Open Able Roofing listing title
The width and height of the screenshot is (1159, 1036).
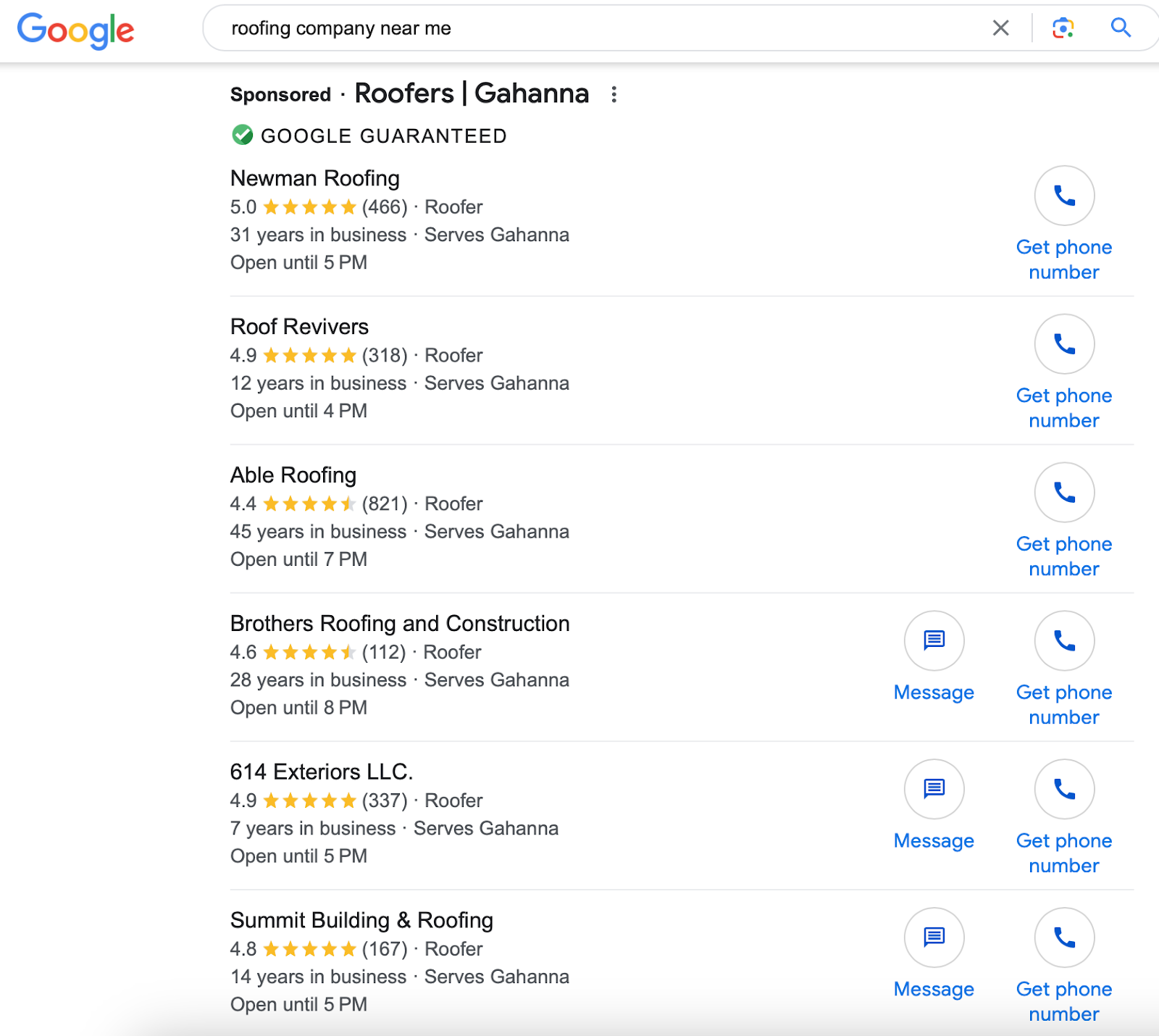coord(293,475)
